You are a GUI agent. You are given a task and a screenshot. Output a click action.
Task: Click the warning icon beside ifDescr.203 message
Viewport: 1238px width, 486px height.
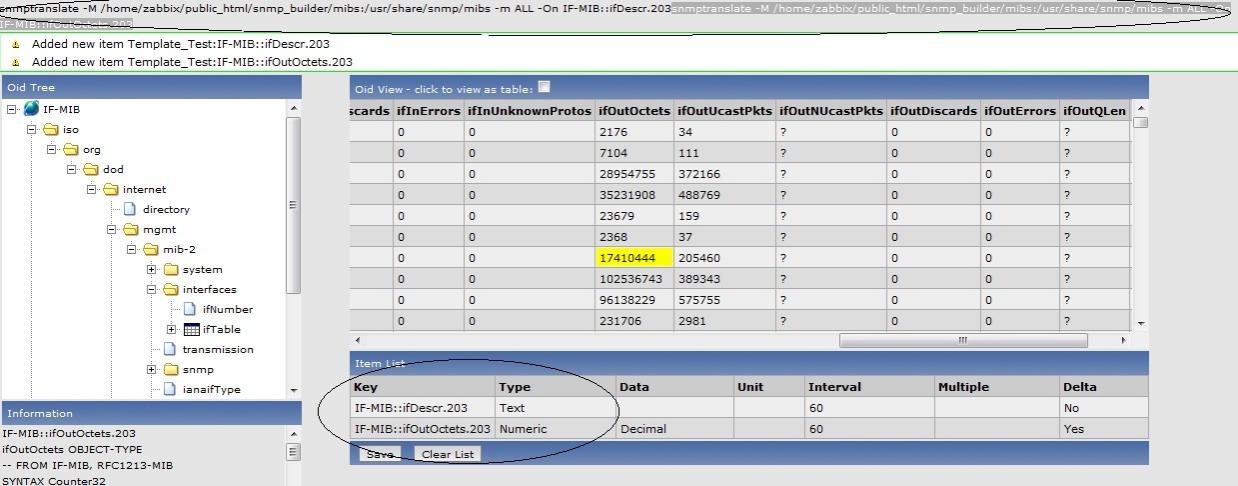tap(16, 45)
